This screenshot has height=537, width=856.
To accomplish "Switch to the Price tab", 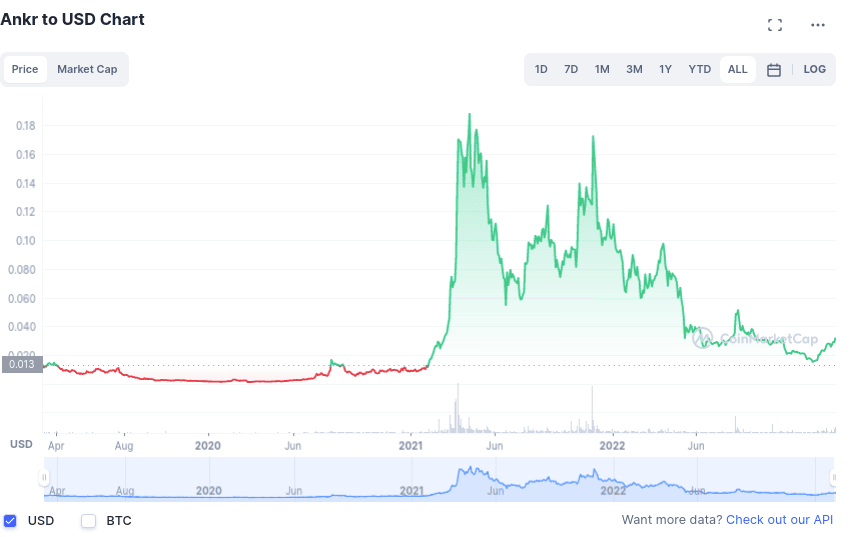I will (25, 69).
